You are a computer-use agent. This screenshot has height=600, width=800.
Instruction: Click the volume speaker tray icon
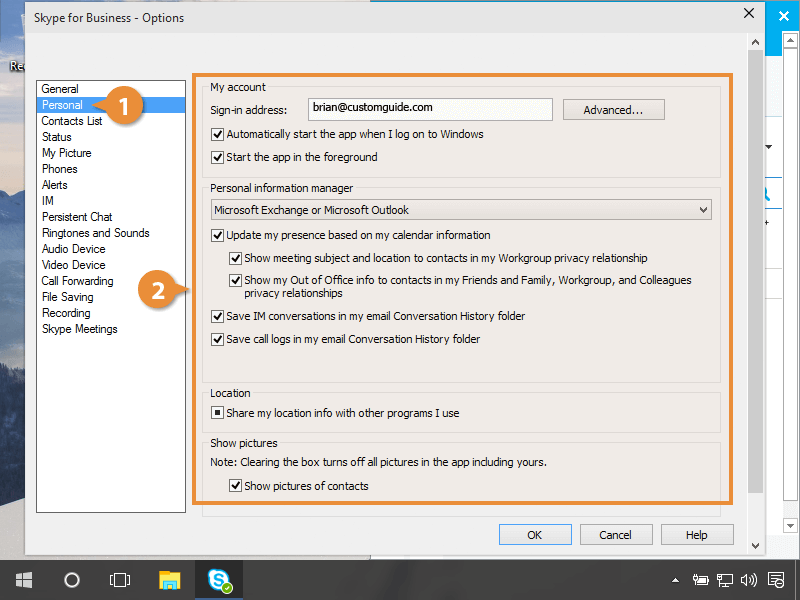[749, 580]
